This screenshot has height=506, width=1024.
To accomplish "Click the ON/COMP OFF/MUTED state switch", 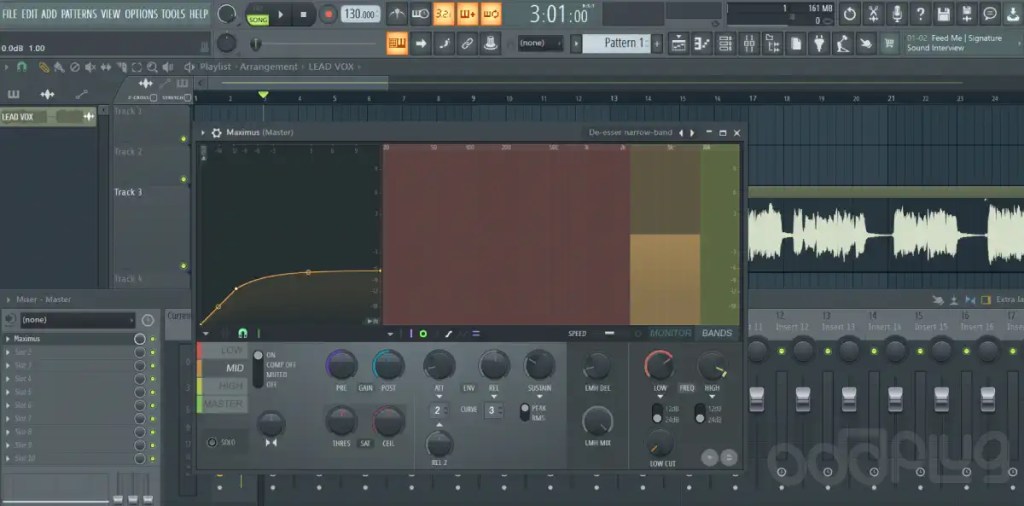I will 259,370.
